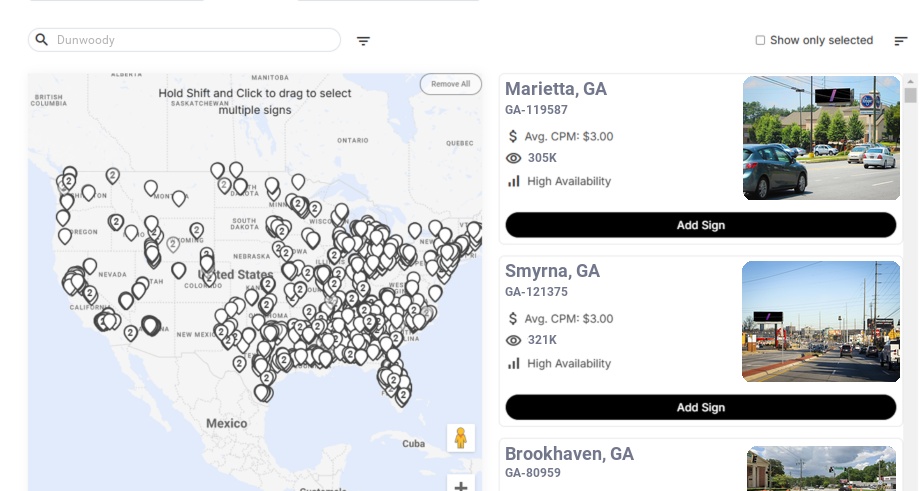Viewport: 920px width, 491px height.
Task: Click the Smyrna availability bars icon
Action: click(514, 363)
